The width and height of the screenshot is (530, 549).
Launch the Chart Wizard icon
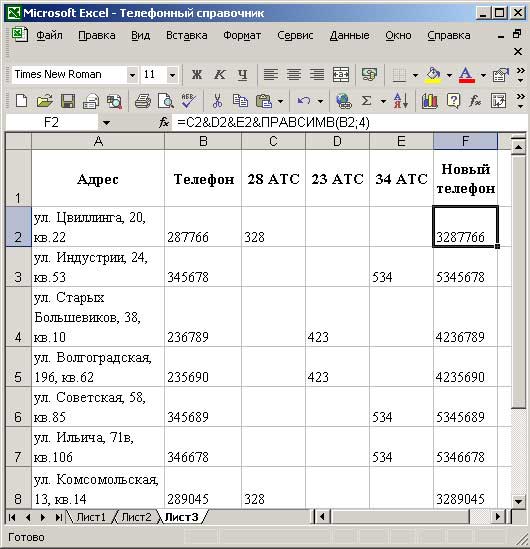click(430, 101)
